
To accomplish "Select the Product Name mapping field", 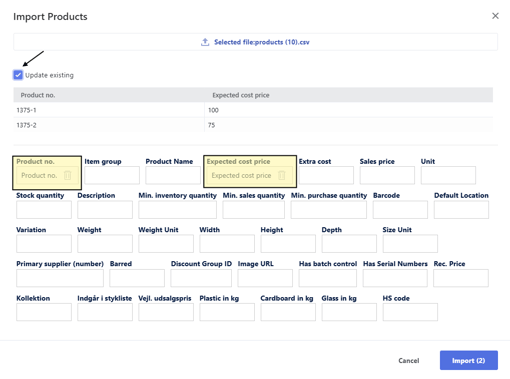I will coord(173,175).
